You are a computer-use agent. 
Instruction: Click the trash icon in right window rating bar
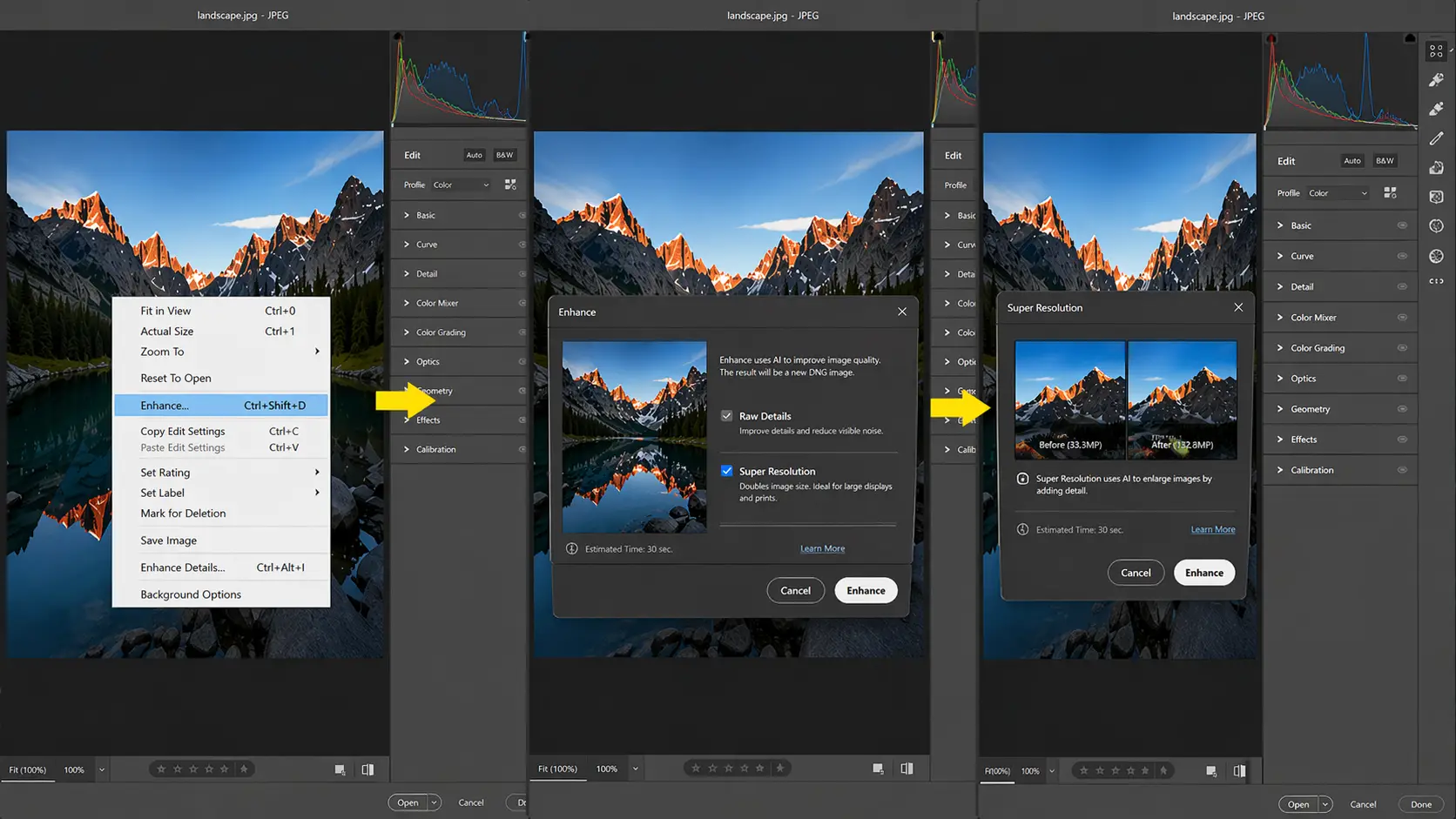[x=1163, y=770]
